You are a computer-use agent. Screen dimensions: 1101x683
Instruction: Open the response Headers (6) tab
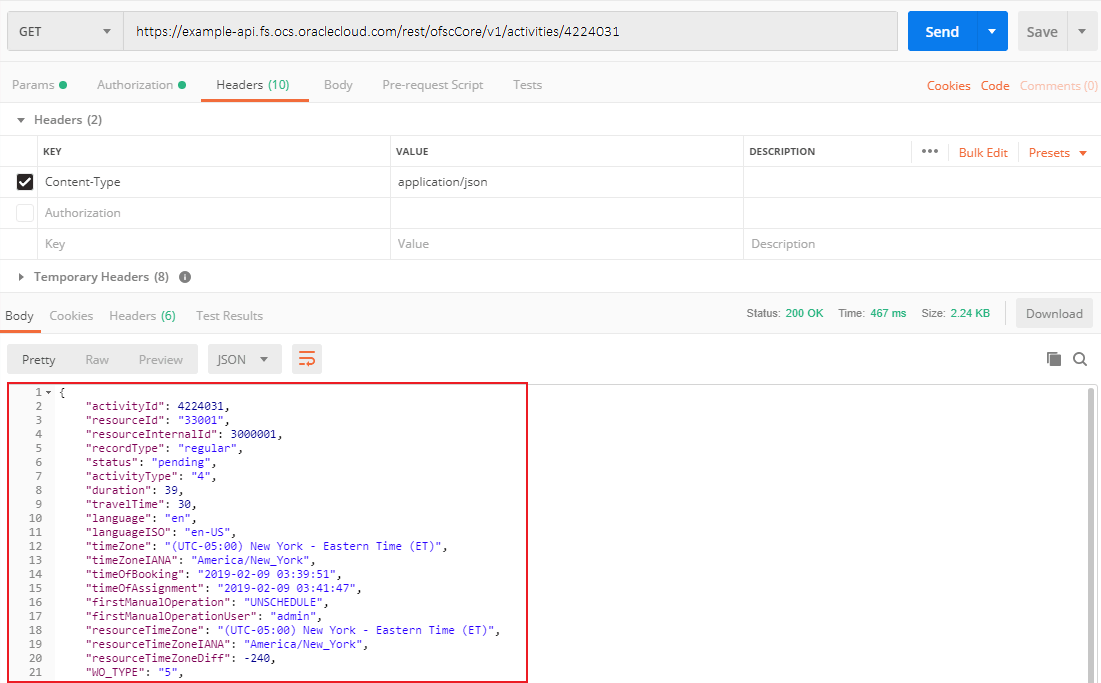pos(143,316)
